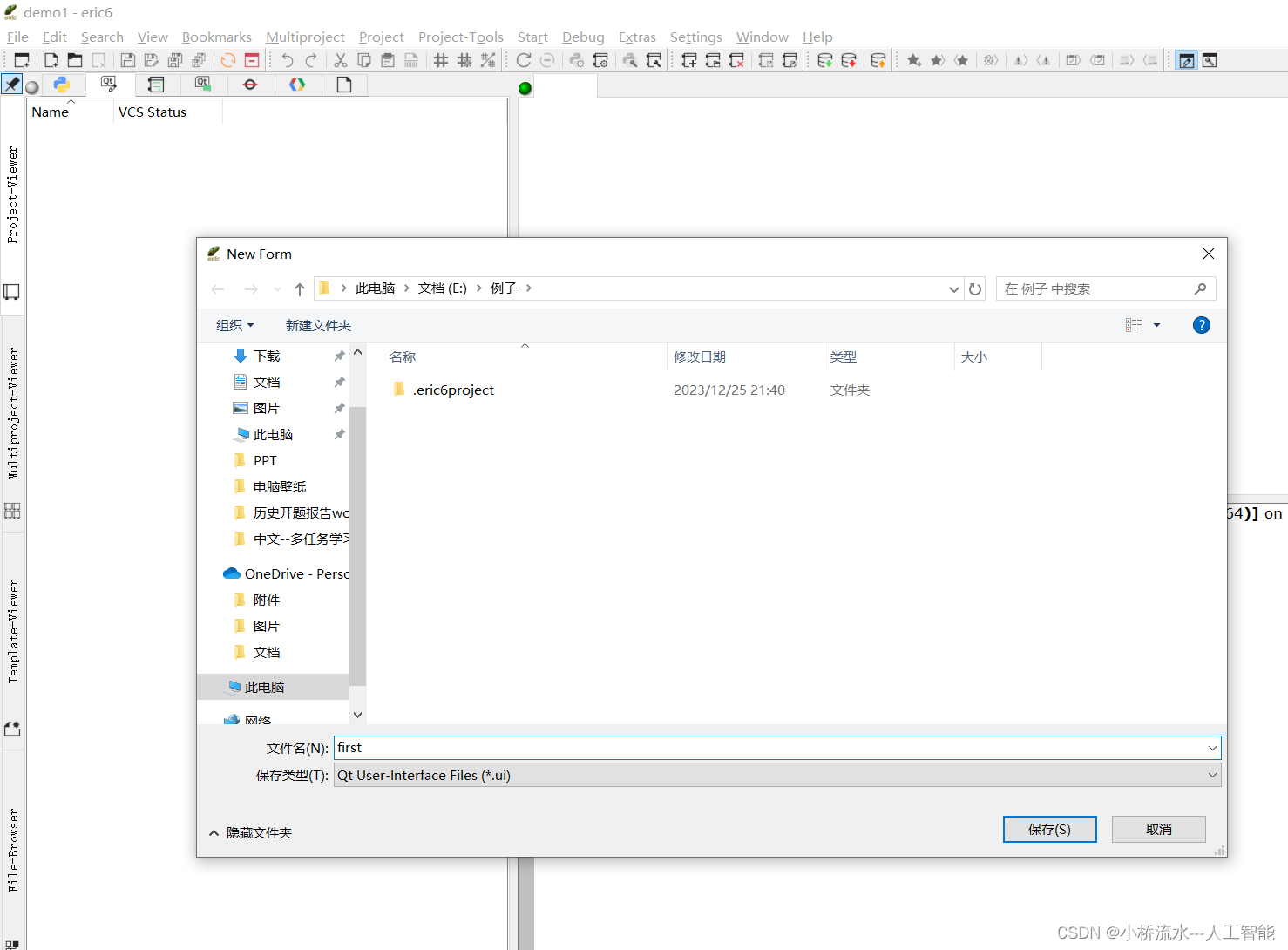Toggle the edit profile icon
Image resolution: width=1288 pixels, height=950 pixels.
click(x=1186, y=60)
